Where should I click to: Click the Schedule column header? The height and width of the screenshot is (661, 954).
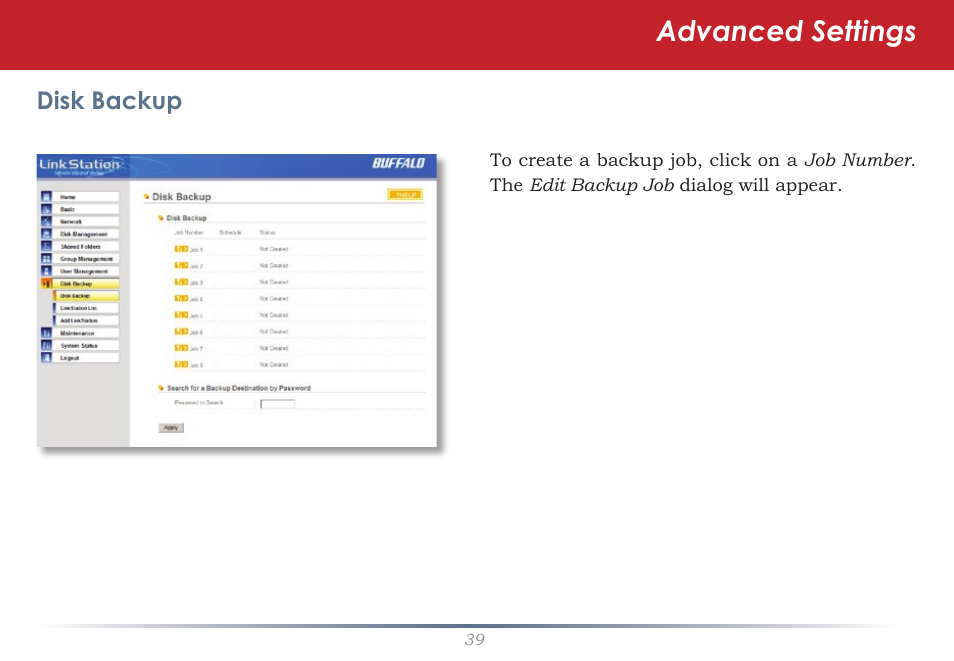click(x=231, y=233)
